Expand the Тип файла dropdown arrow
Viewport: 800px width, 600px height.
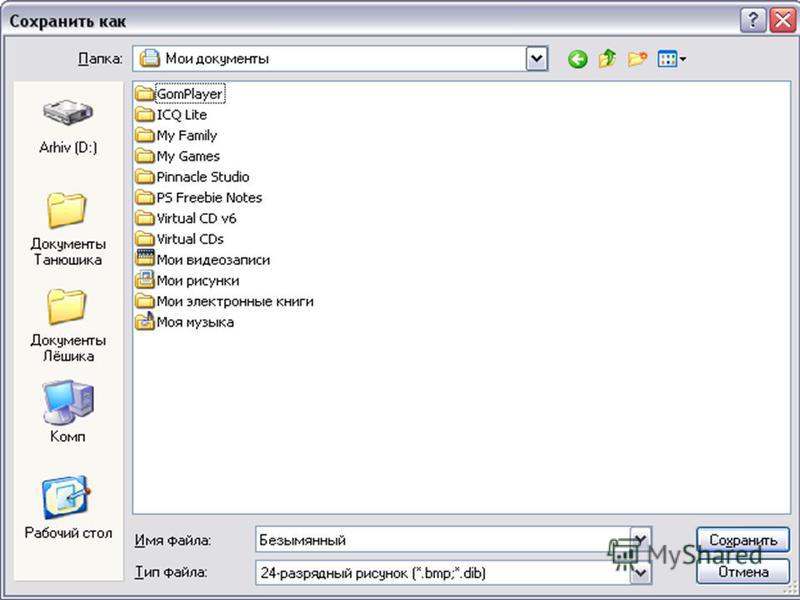tap(640, 572)
